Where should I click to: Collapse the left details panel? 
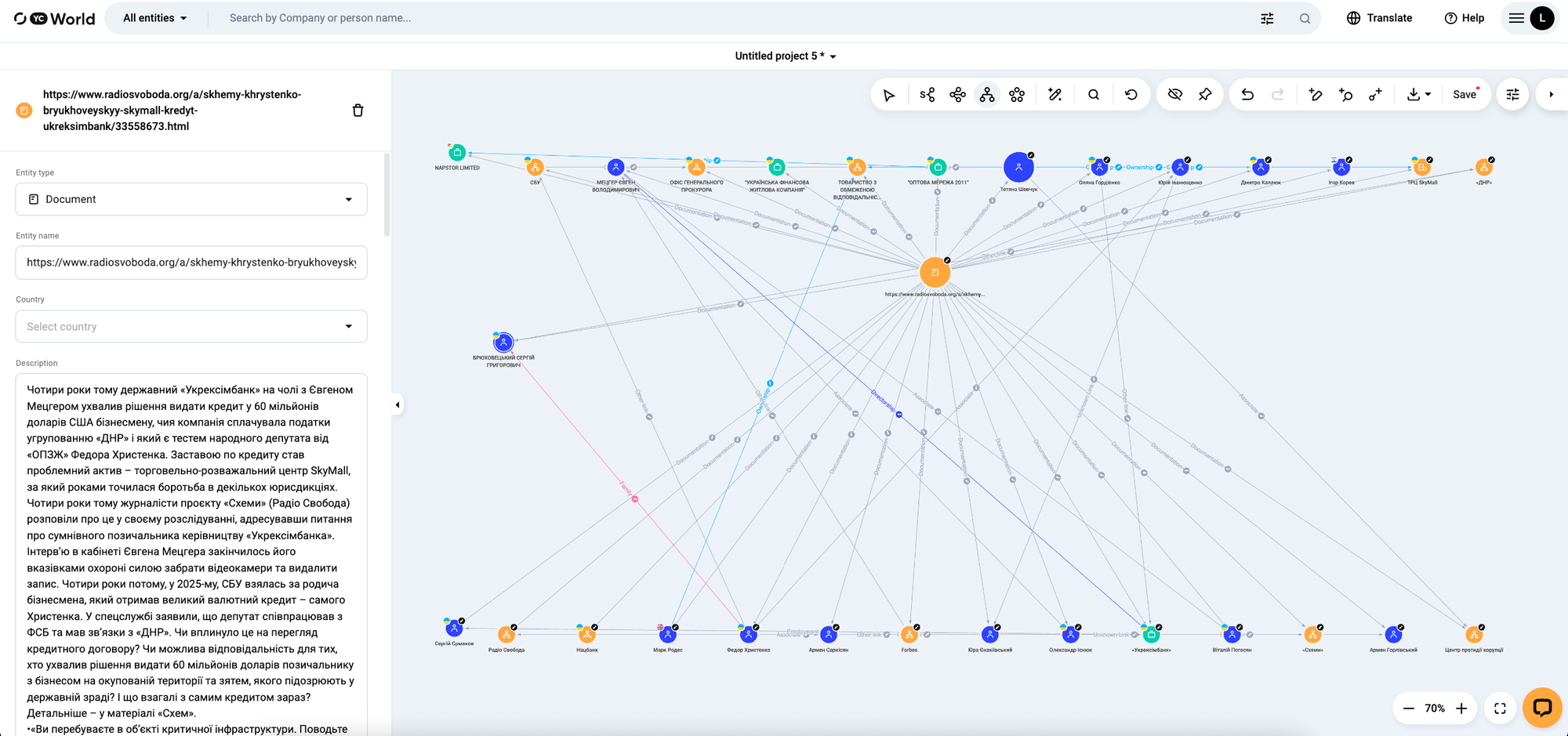coord(397,405)
